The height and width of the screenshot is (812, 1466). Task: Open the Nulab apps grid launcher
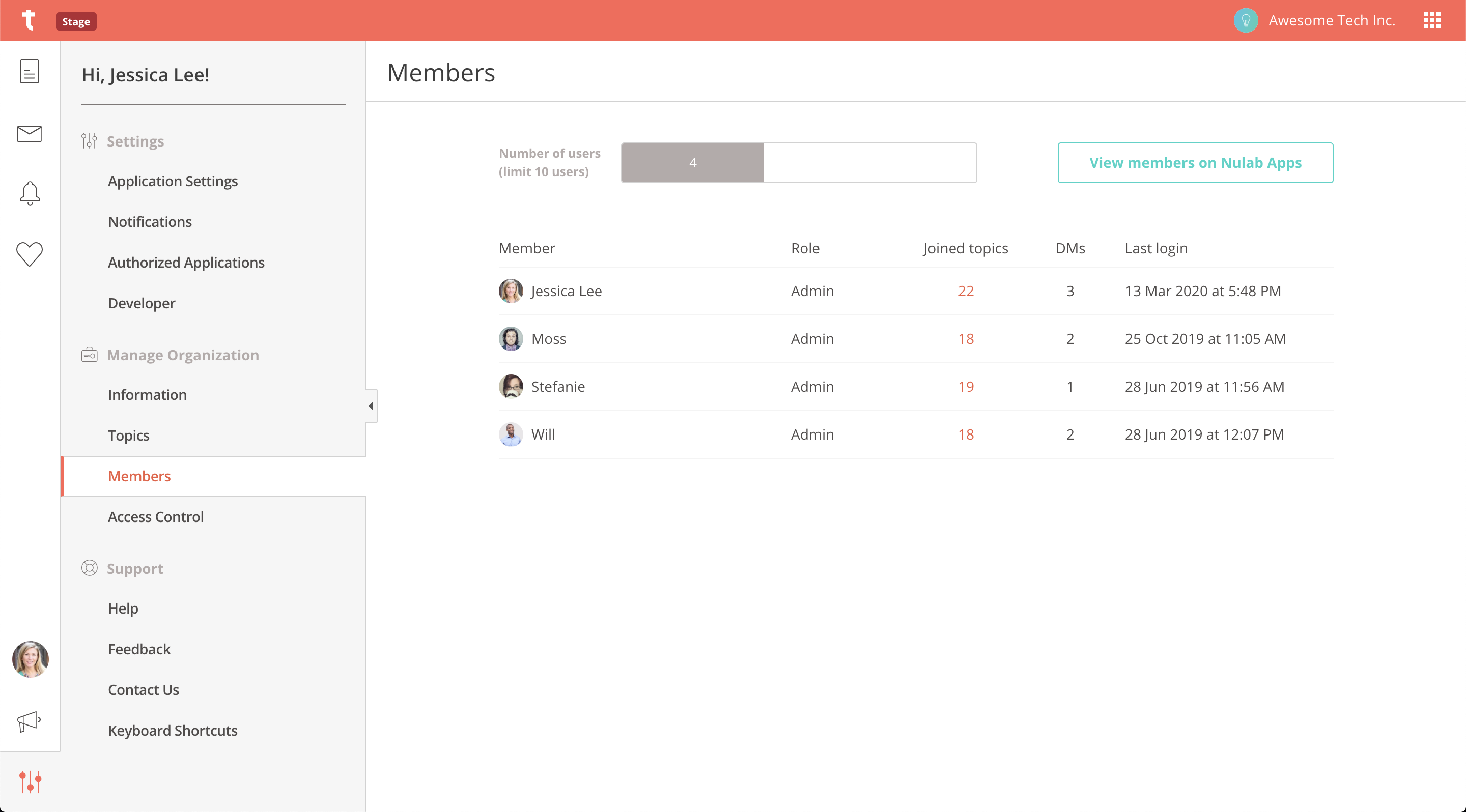(x=1432, y=20)
